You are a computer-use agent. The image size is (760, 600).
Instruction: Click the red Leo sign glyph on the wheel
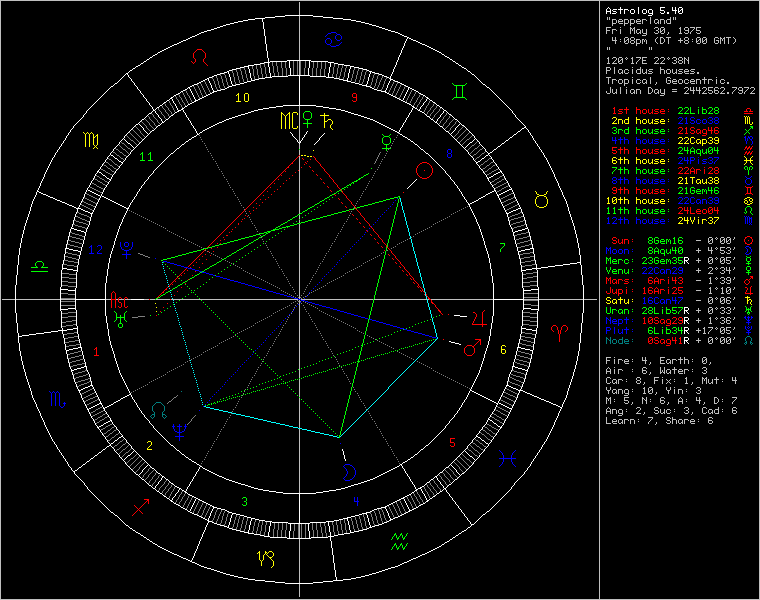coord(199,57)
